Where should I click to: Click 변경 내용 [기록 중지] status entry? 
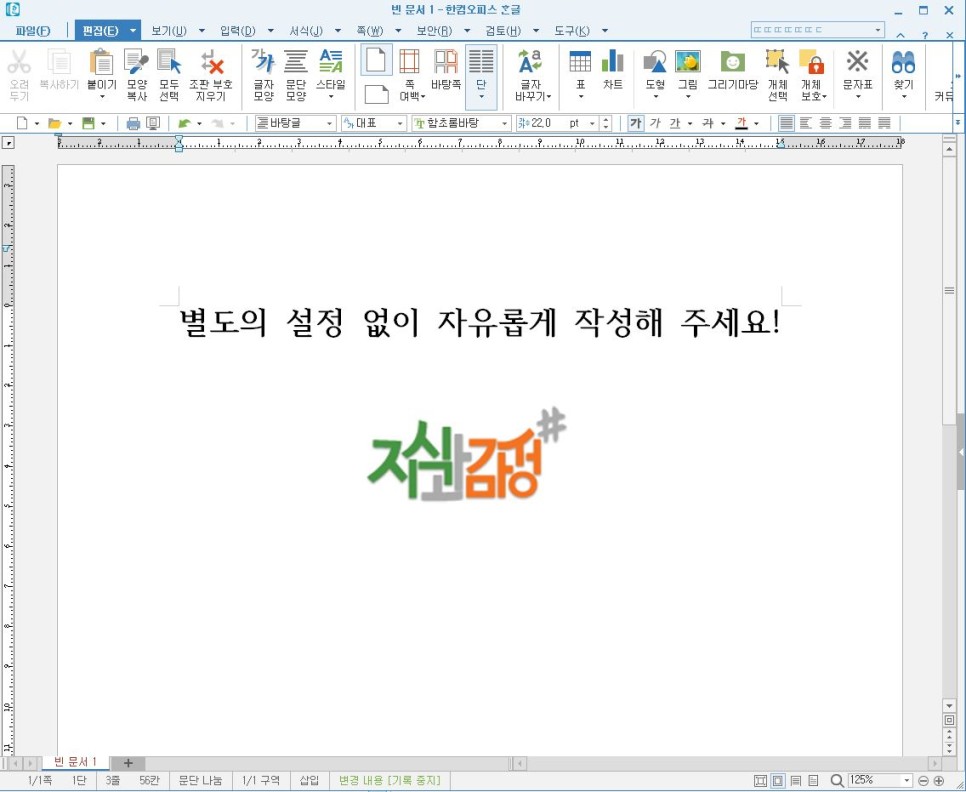point(390,780)
